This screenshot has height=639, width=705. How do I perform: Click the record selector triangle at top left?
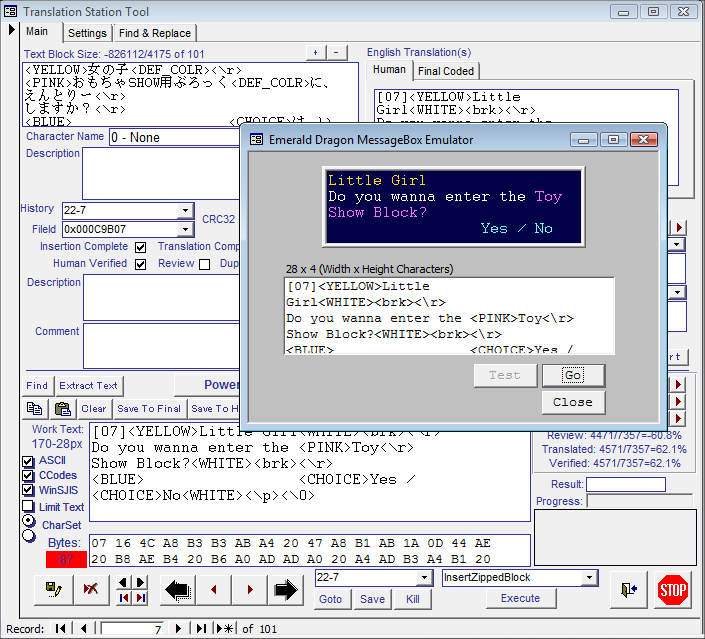pos(11,30)
